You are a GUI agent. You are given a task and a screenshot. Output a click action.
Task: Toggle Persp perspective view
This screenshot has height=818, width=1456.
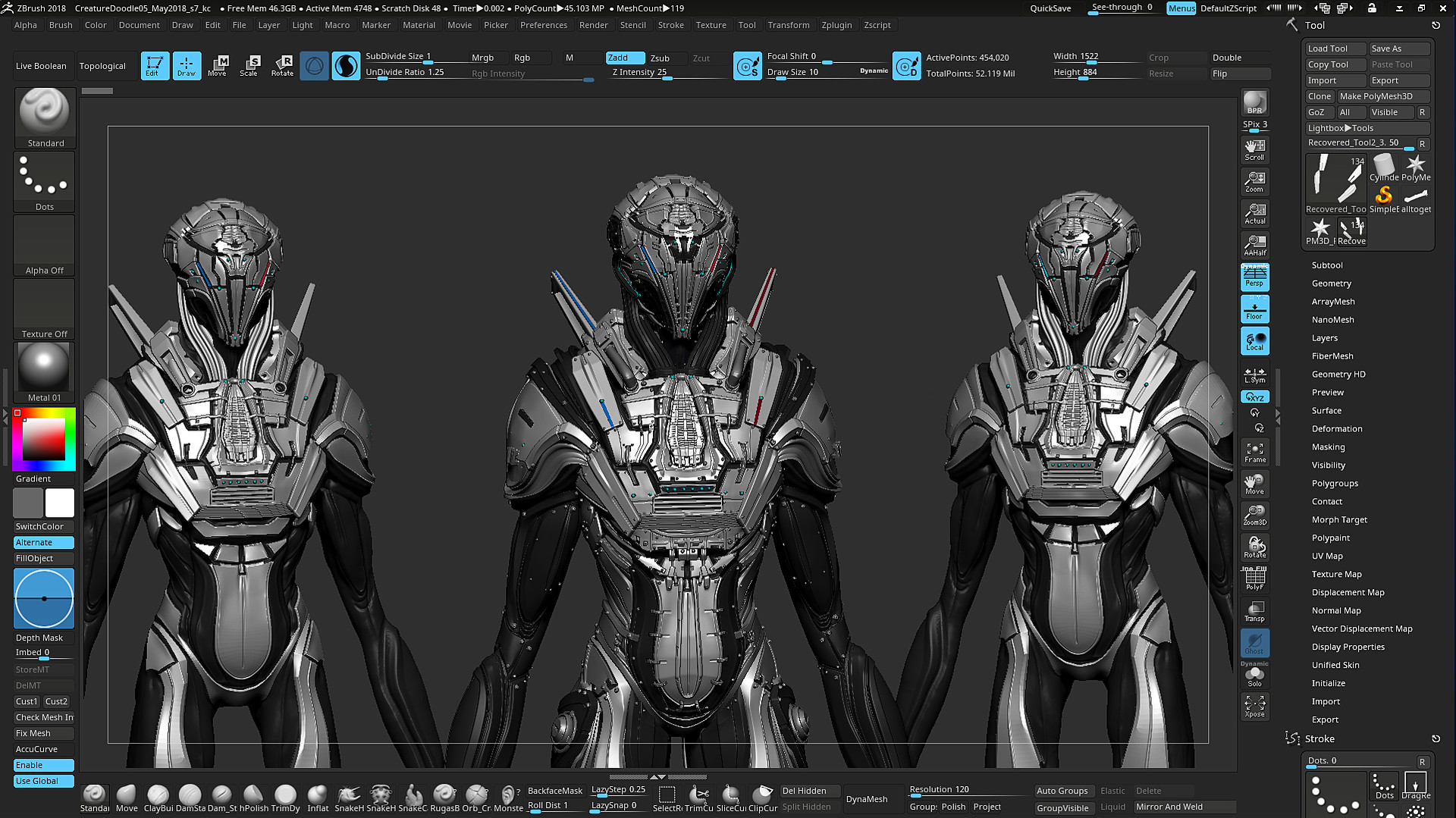pos(1254,277)
